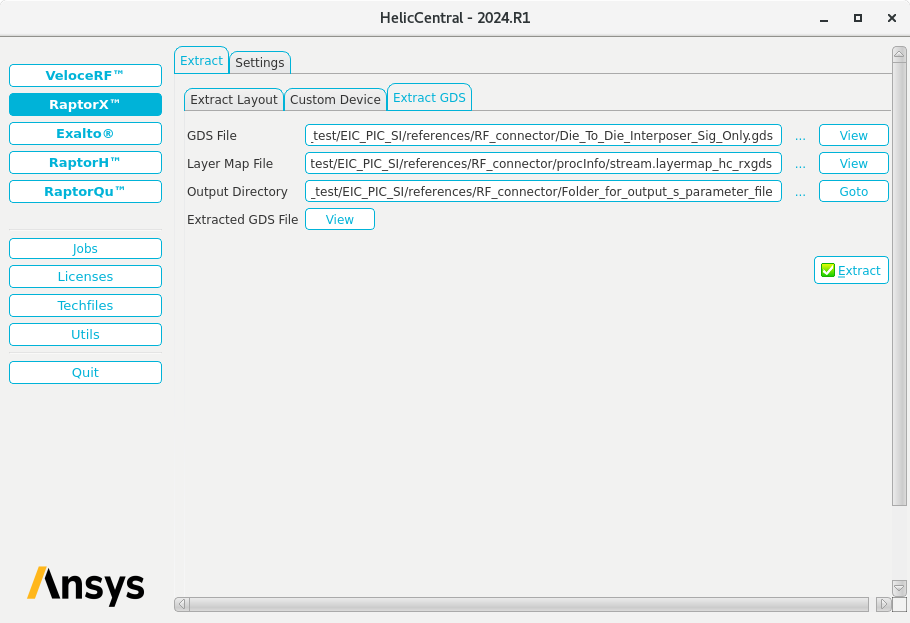Open the Utils panel
The image size is (910, 623).
[x=85, y=334]
